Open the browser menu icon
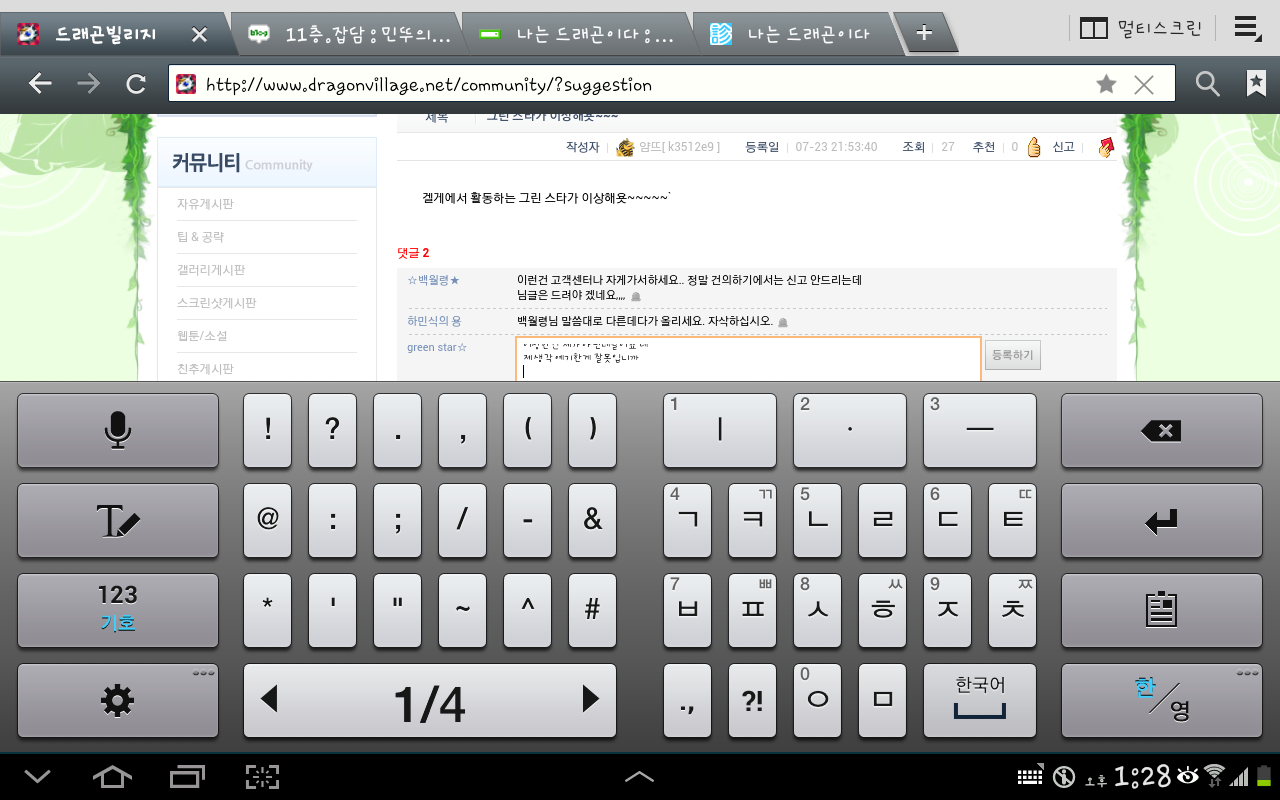The image size is (1280, 800). 1246,29
